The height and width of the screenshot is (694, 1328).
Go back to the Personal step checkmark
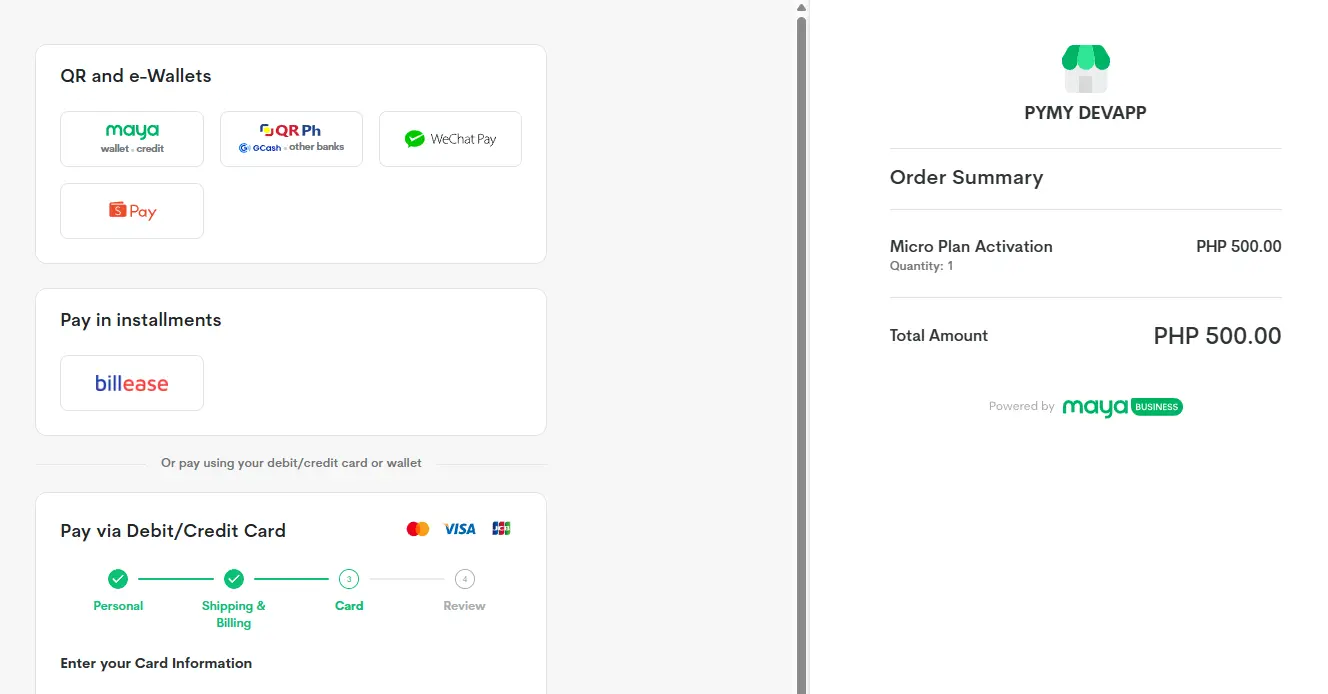118,579
